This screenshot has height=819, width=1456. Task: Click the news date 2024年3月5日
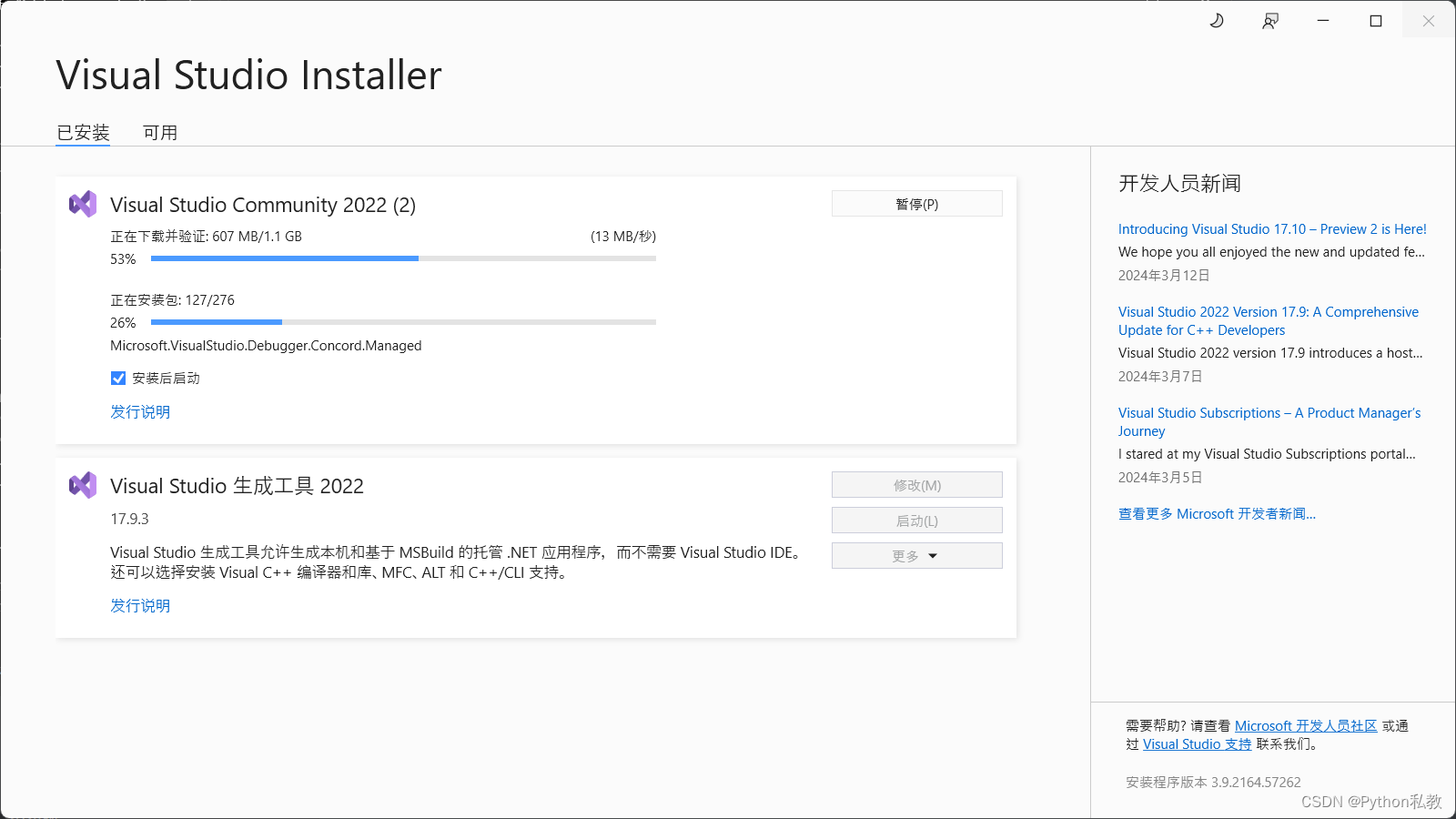pyautogui.click(x=1160, y=478)
